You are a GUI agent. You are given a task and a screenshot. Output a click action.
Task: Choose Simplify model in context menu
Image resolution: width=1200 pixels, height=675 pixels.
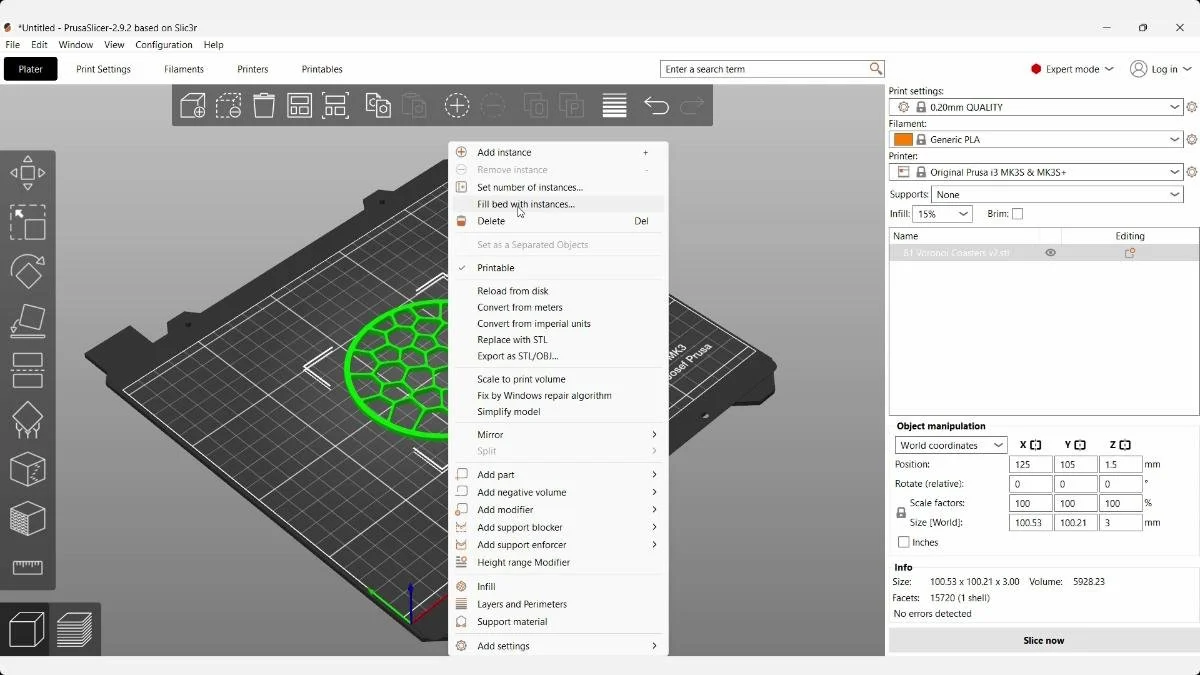[557, 412]
